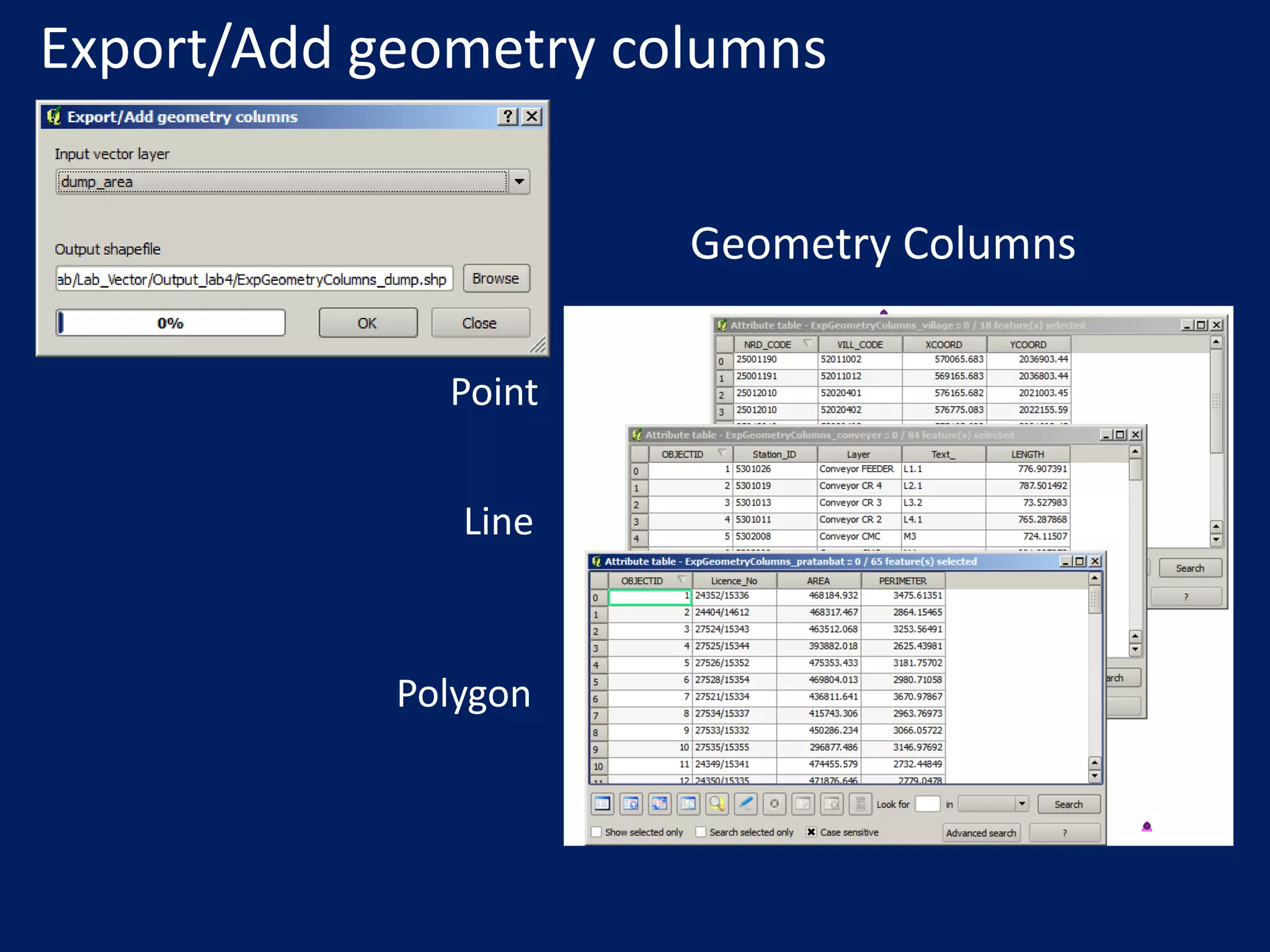
Task: Click the New column toolbar icon
Action: (803, 804)
